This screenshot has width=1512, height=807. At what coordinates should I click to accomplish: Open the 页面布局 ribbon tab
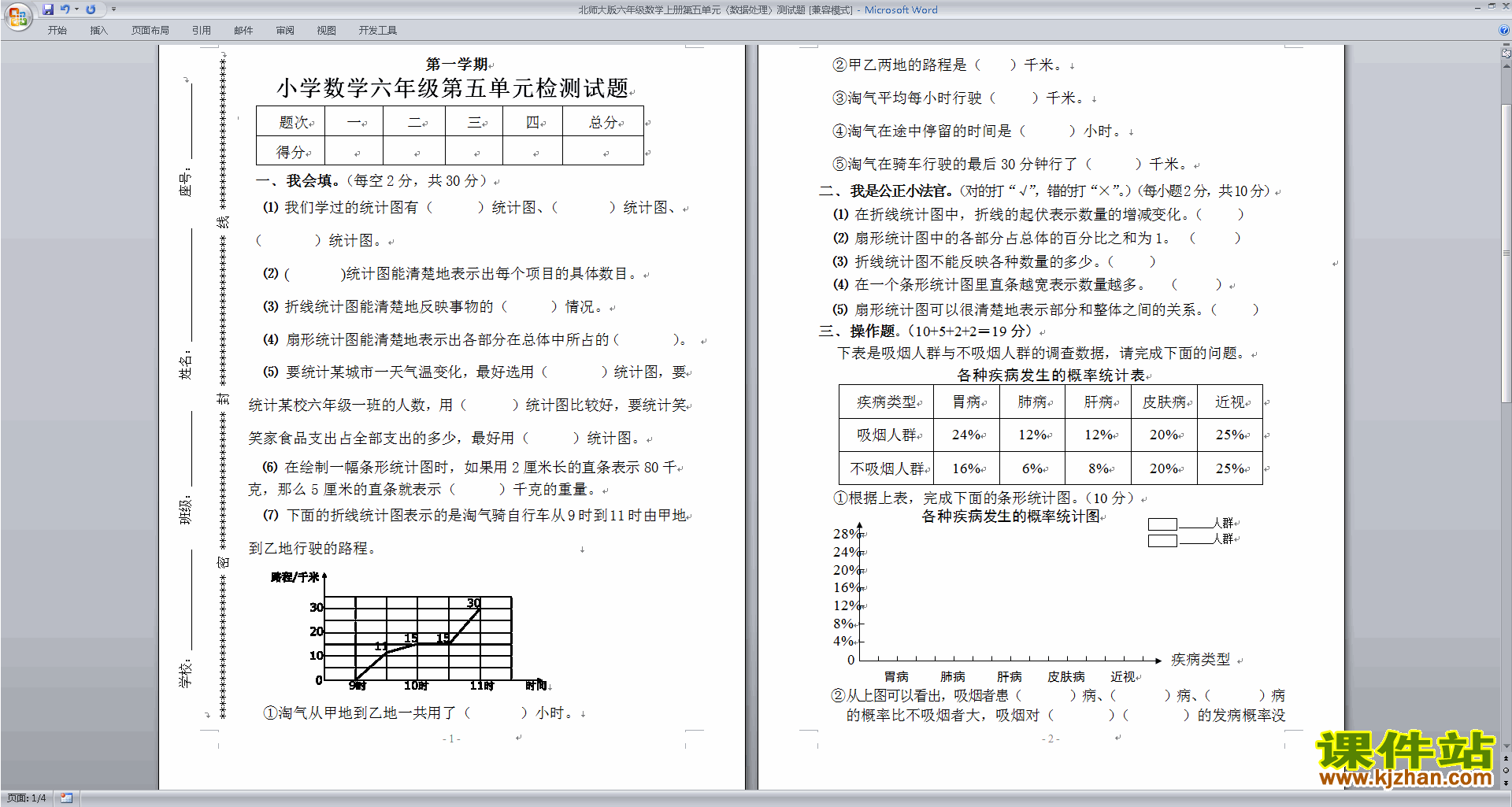coord(150,30)
